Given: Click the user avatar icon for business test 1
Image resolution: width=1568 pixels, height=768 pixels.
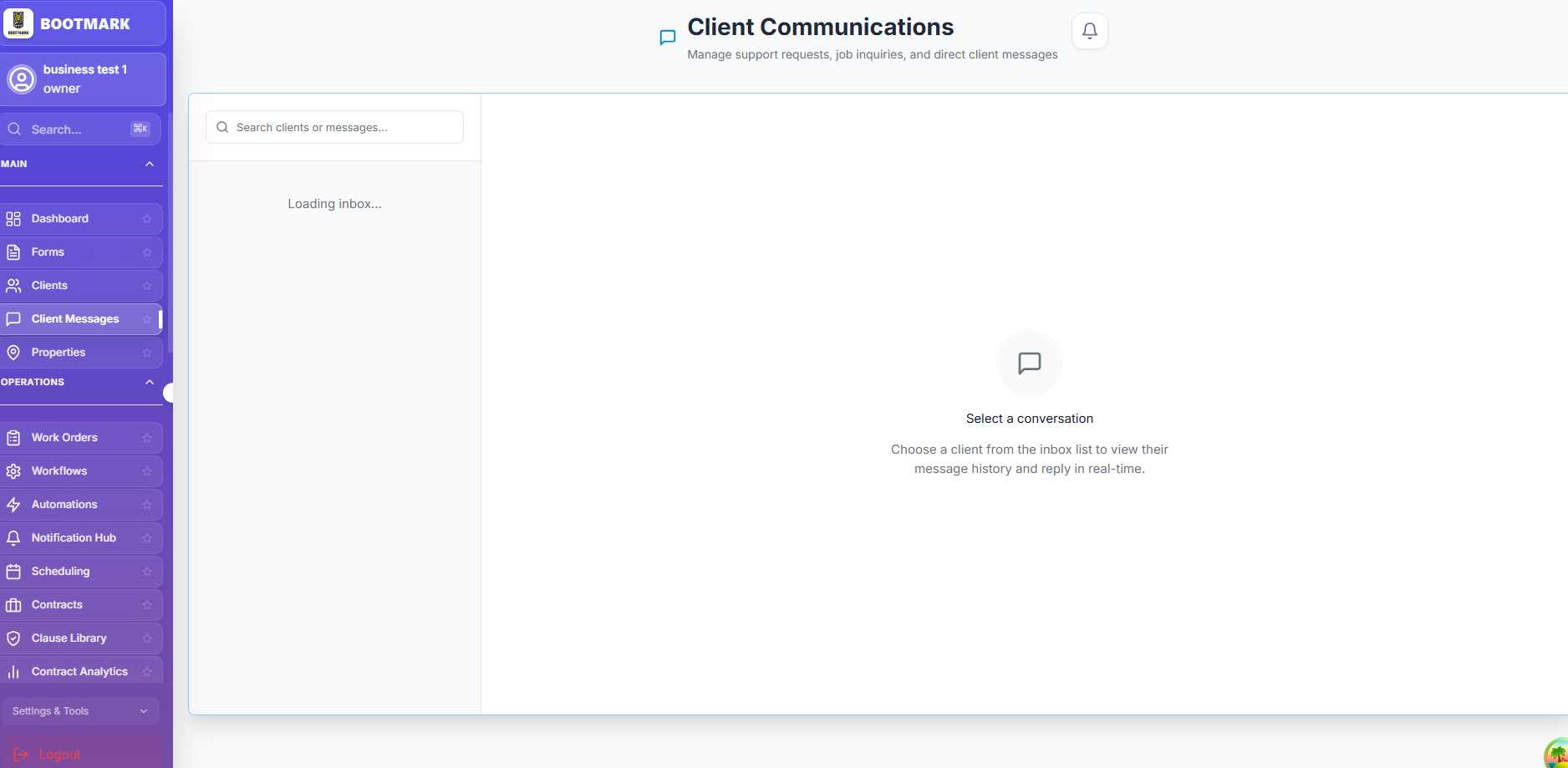Looking at the screenshot, I should pyautogui.click(x=22, y=79).
